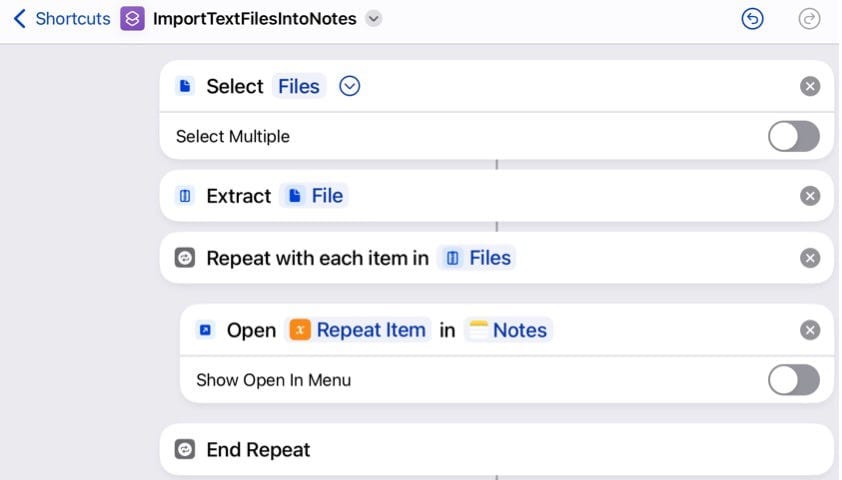Click the orange Repeat Item variable icon
Viewport: 842px width, 480px height.
300,330
